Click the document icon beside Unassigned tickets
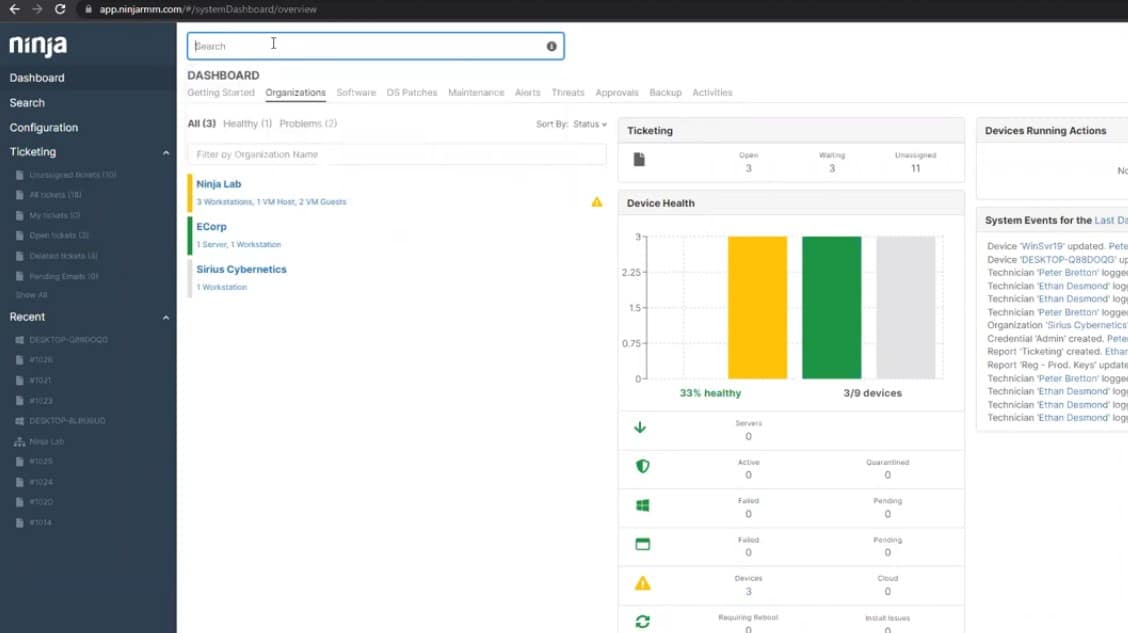Viewport: 1128px width, 633px height. coord(19,175)
